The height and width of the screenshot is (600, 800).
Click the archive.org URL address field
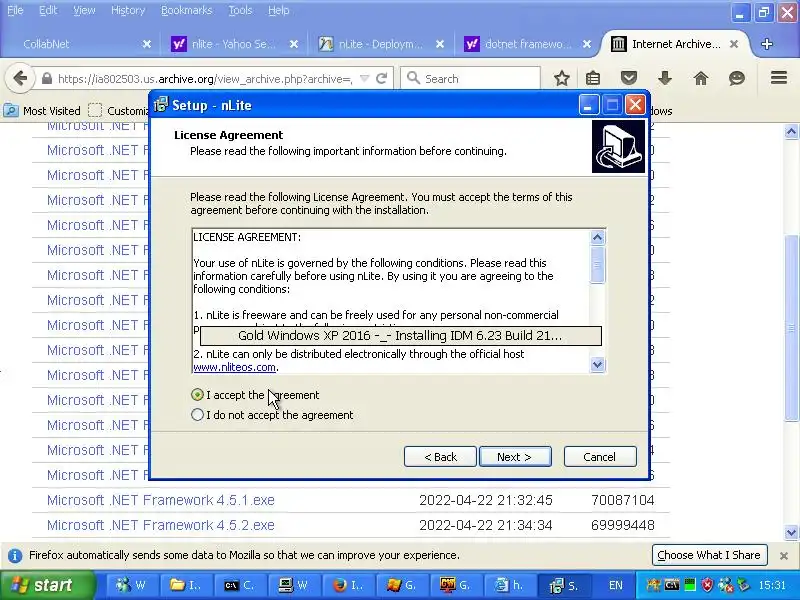pos(204,79)
